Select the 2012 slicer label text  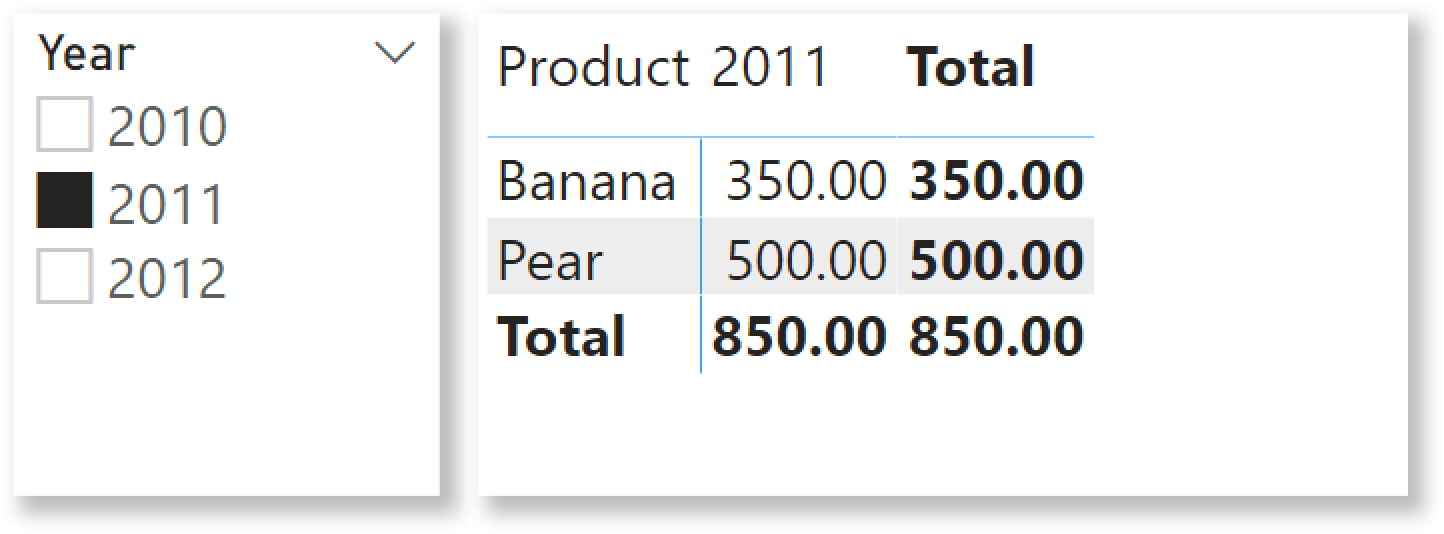(168, 278)
